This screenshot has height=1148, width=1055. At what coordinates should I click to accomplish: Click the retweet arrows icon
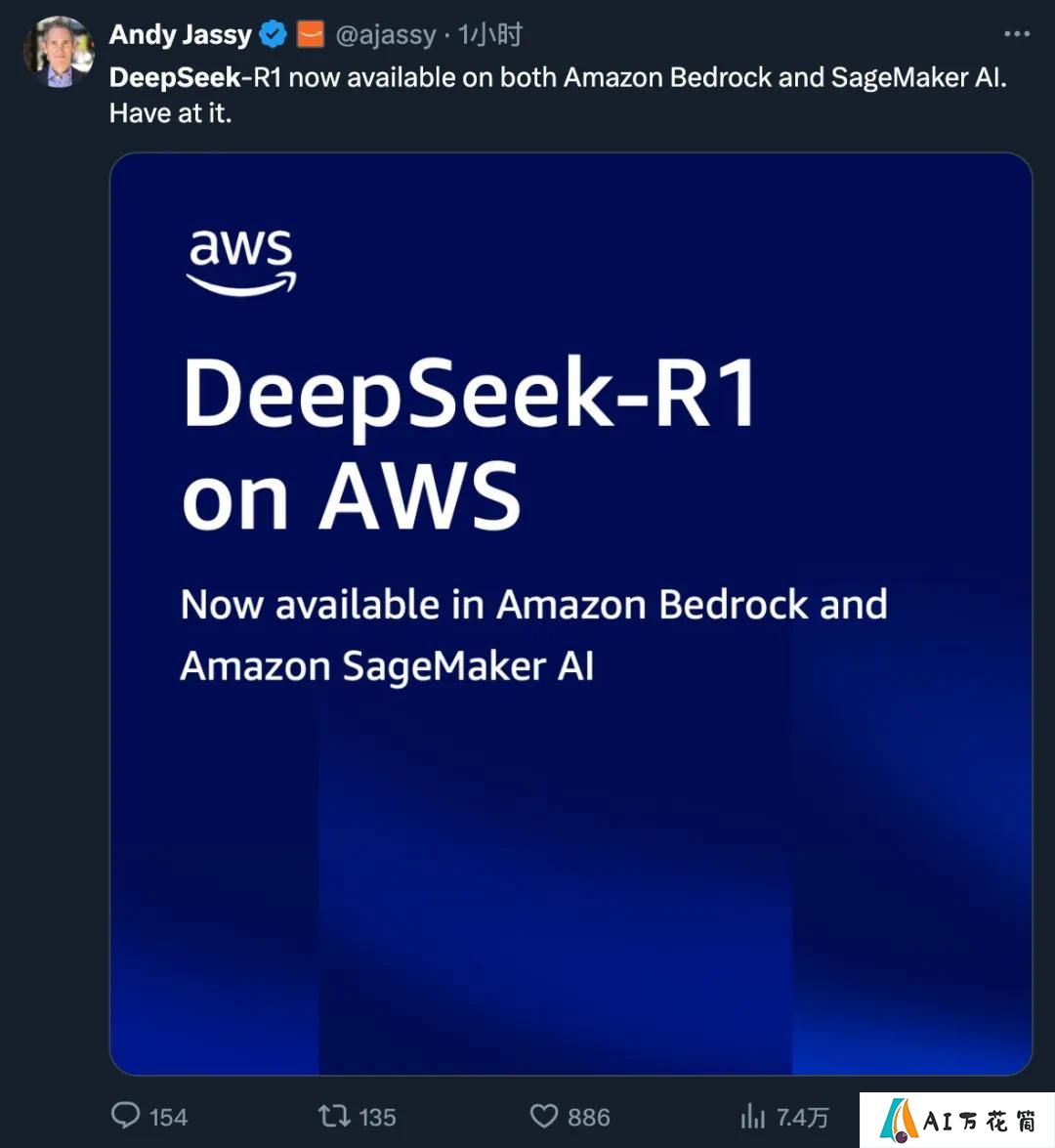tap(334, 1116)
